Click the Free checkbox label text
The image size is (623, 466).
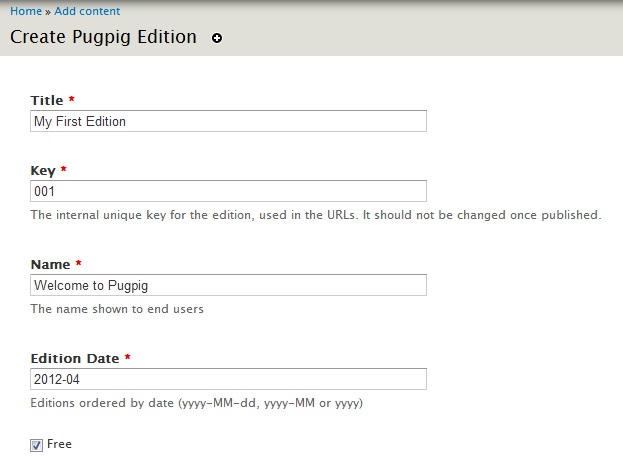[59, 444]
